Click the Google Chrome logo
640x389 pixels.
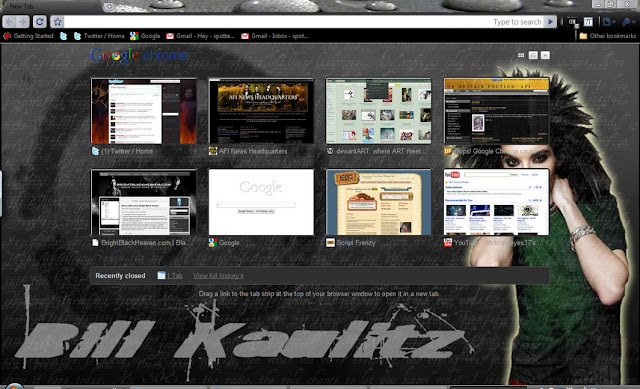pyautogui.click(x=139, y=56)
